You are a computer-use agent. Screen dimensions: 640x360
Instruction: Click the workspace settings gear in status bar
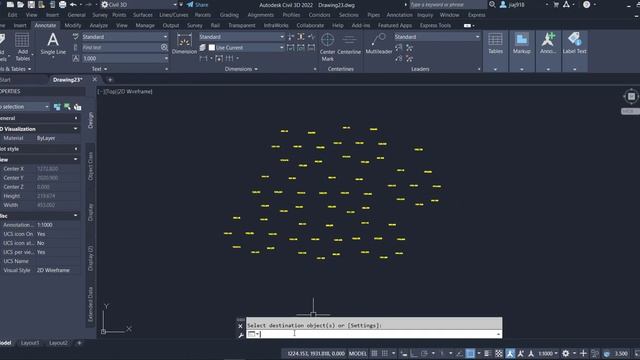[x=566, y=353]
